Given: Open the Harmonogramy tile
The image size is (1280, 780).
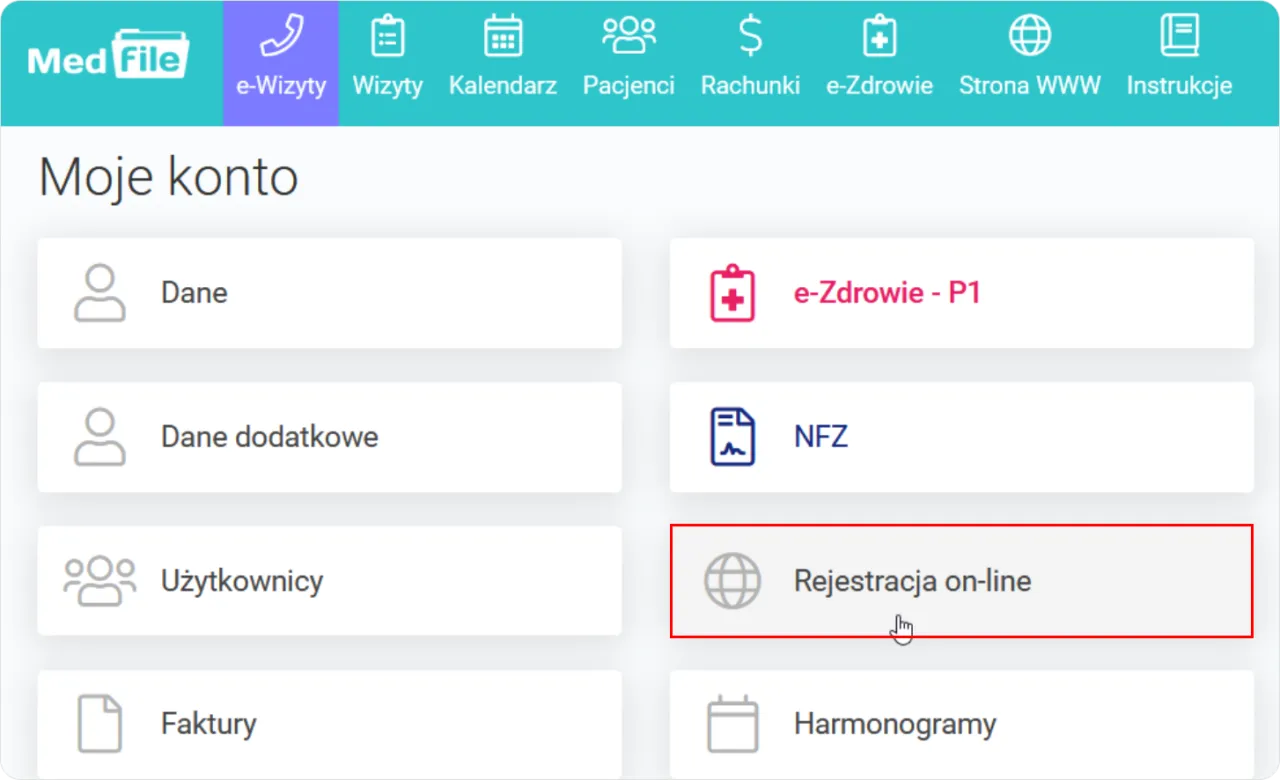Looking at the screenshot, I should pyautogui.click(x=960, y=724).
